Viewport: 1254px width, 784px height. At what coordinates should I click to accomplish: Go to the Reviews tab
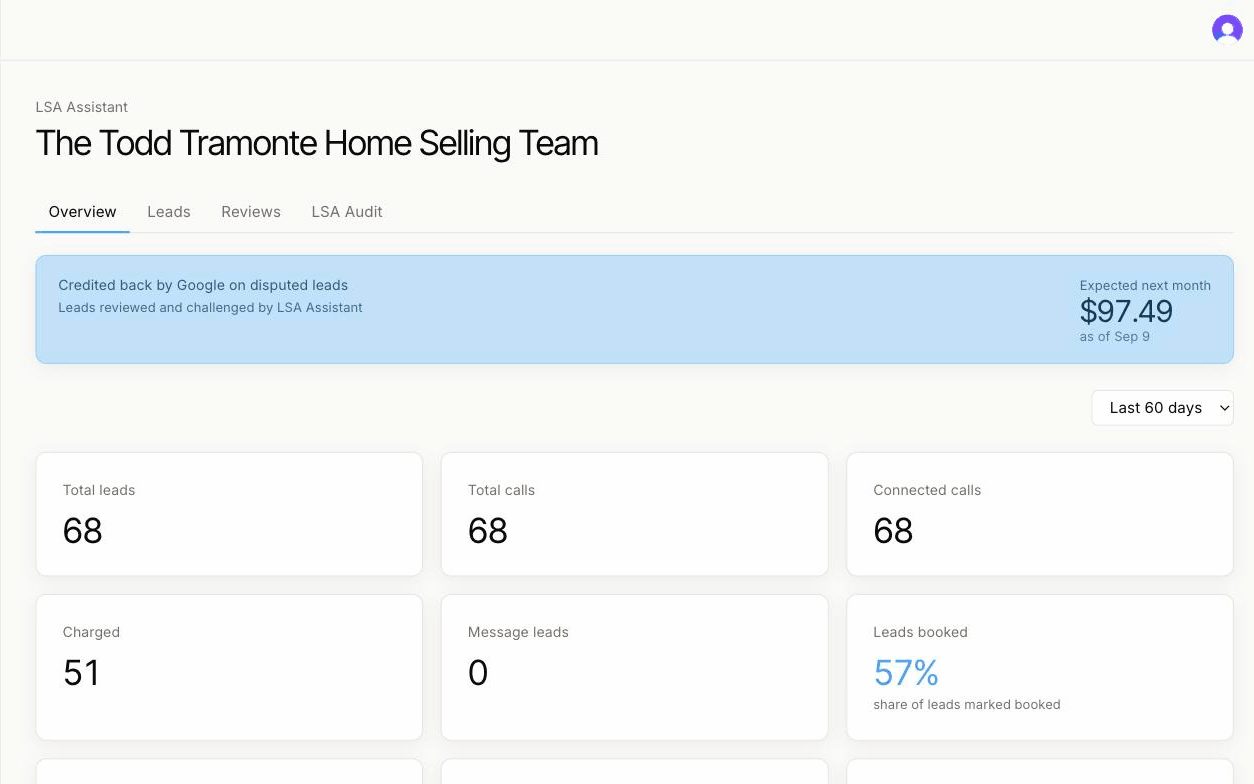(x=251, y=212)
